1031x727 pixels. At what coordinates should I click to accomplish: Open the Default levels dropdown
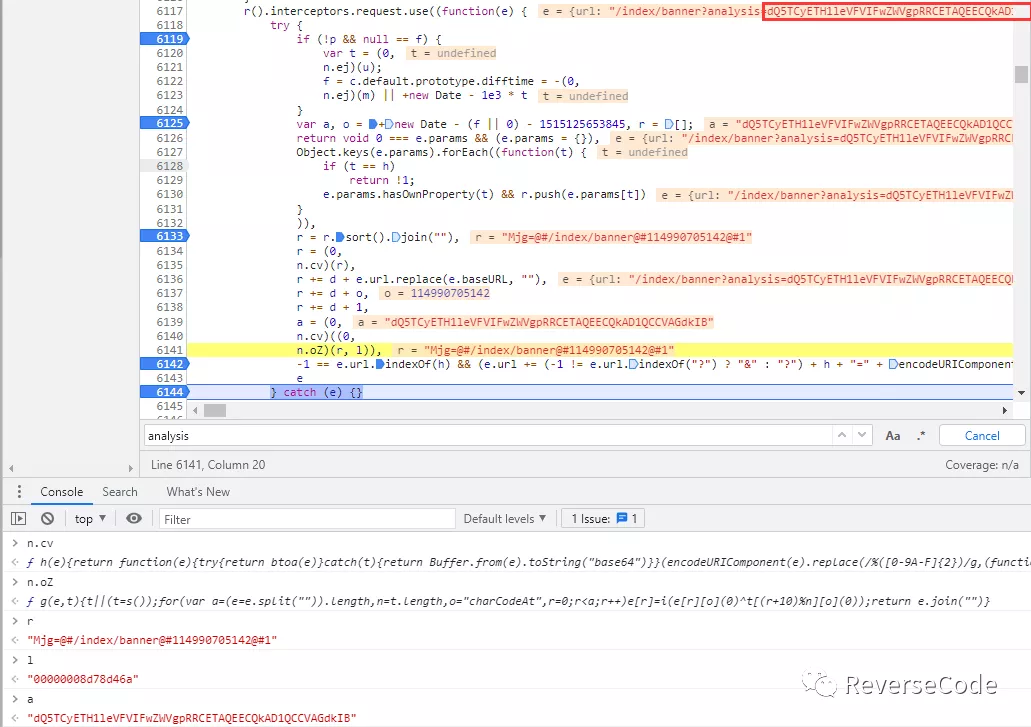pyautogui.click(x=505, y=519)
